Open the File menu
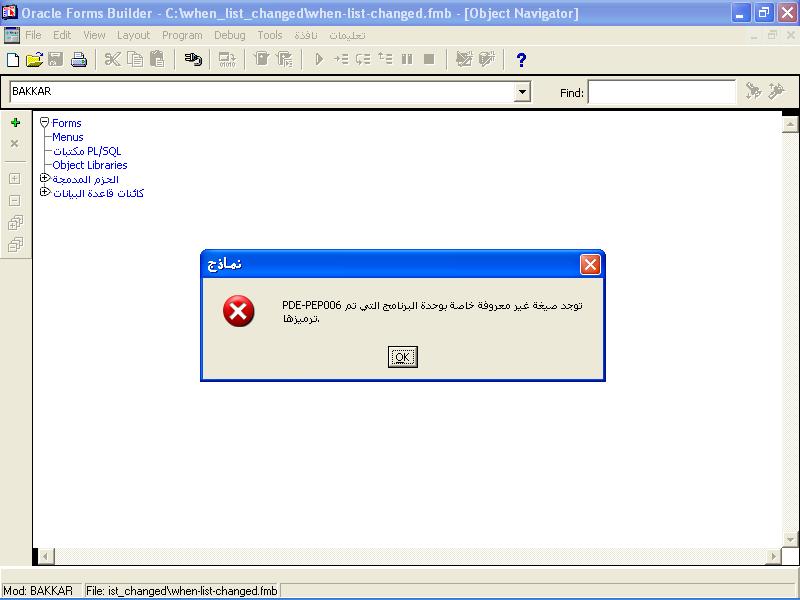 point(33,35)
